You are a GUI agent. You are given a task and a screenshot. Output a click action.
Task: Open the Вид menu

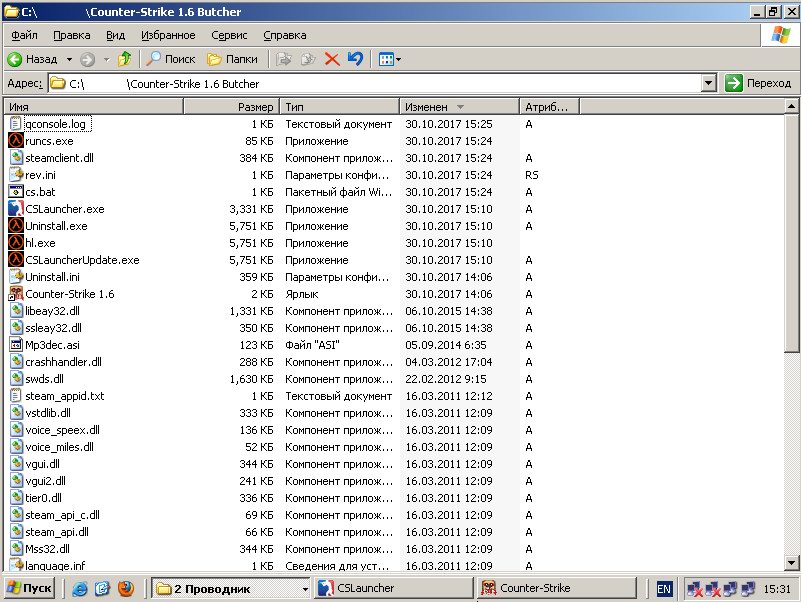[115, 35]
